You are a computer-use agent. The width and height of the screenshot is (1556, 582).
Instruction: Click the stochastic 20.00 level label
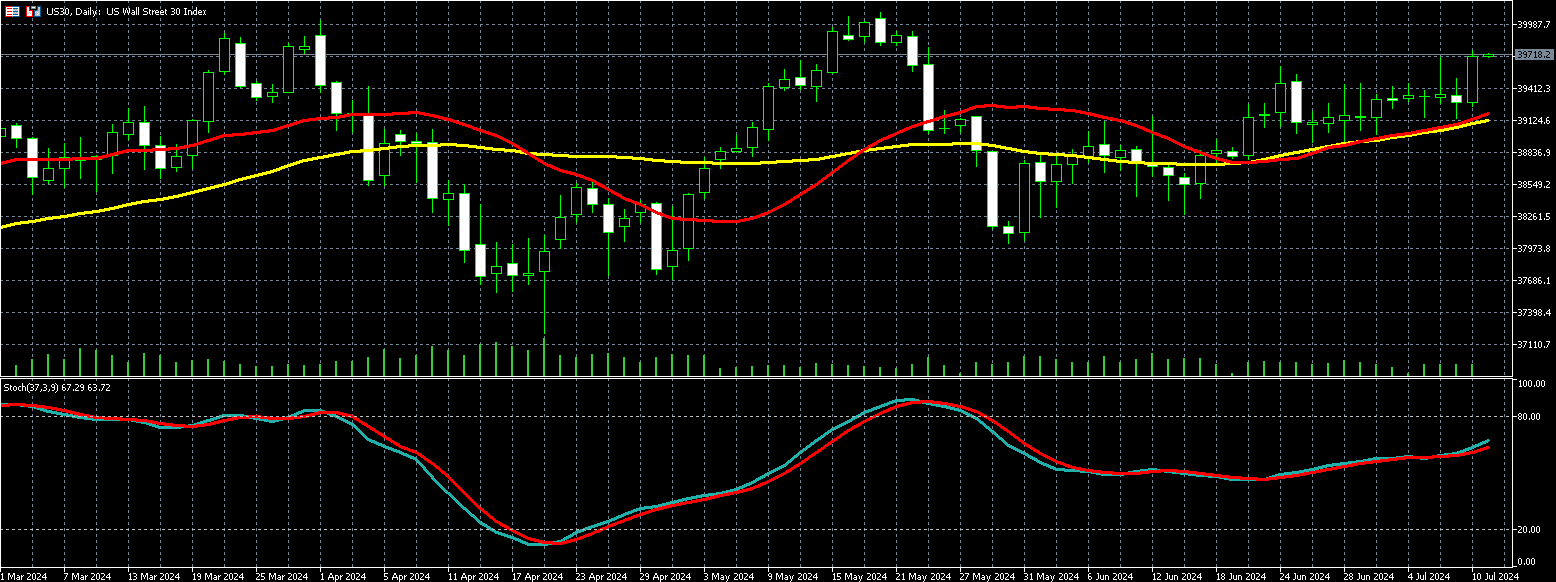[x=1528, y=530]
